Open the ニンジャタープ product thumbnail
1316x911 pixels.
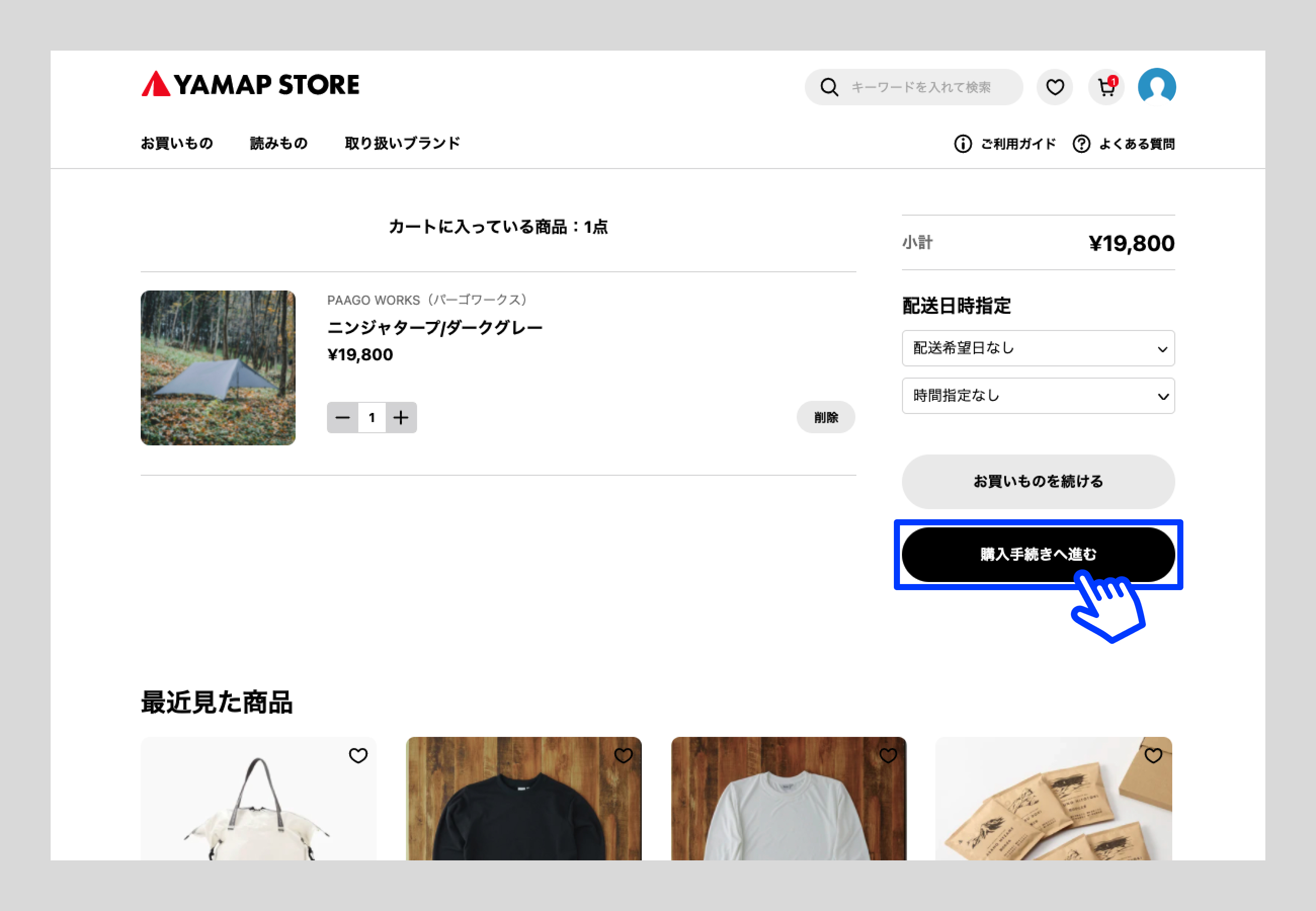point(218,368)
